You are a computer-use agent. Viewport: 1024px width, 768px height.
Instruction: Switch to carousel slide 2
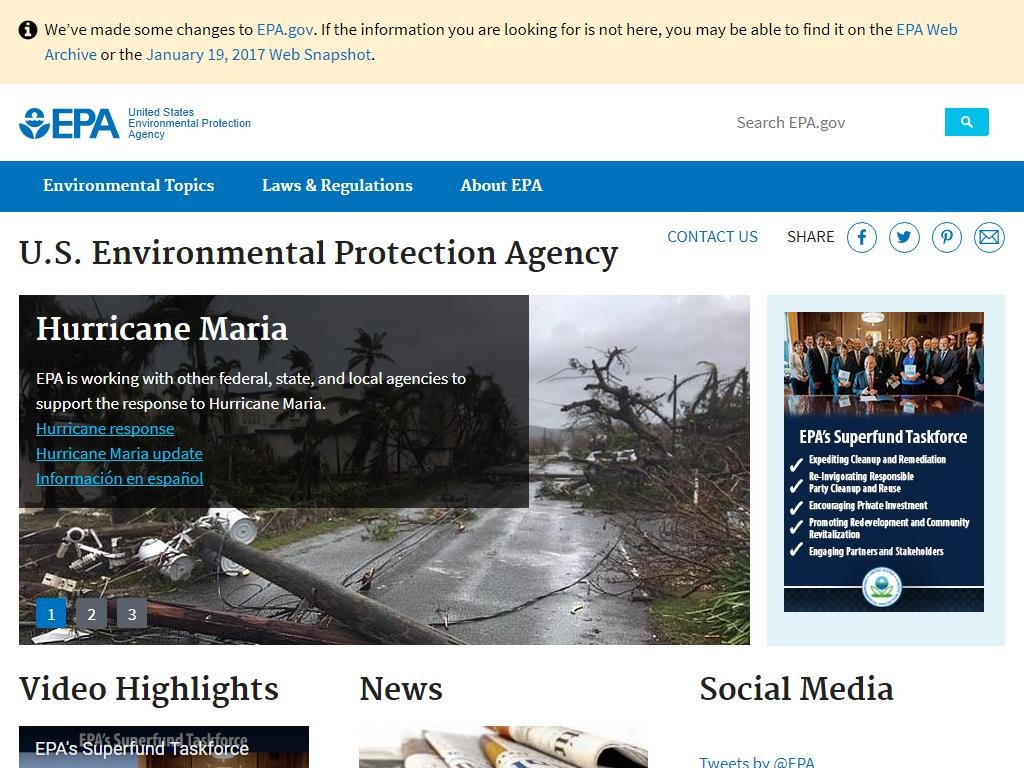[x=91, y=613]
